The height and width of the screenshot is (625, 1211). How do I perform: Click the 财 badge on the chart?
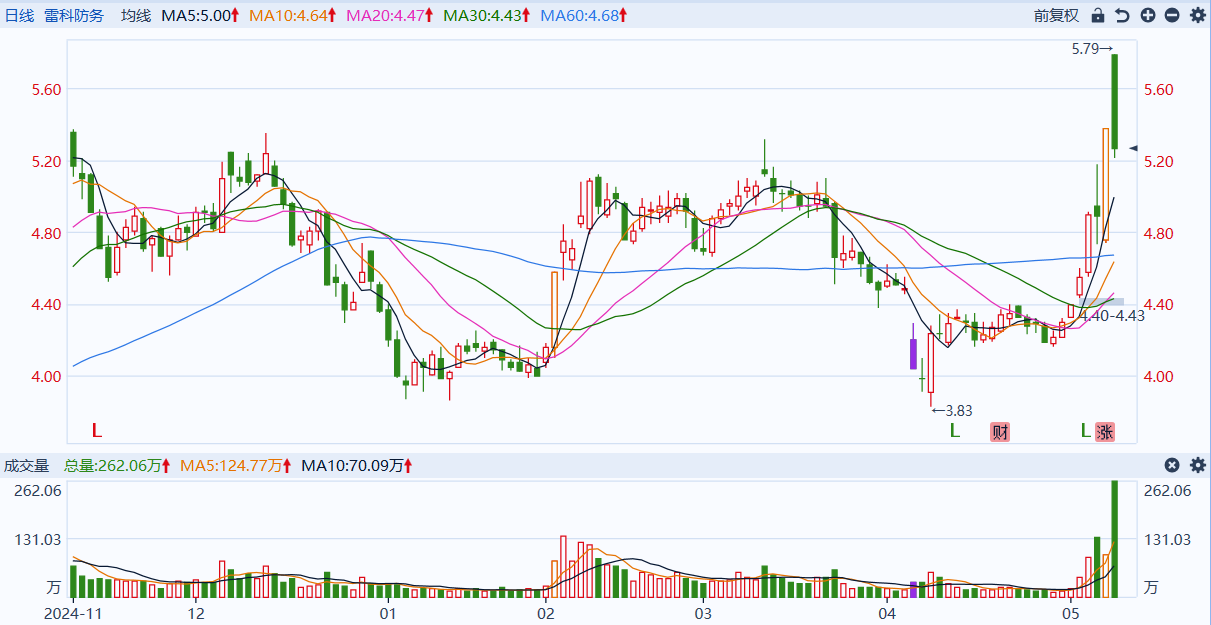coord(1000,432)
